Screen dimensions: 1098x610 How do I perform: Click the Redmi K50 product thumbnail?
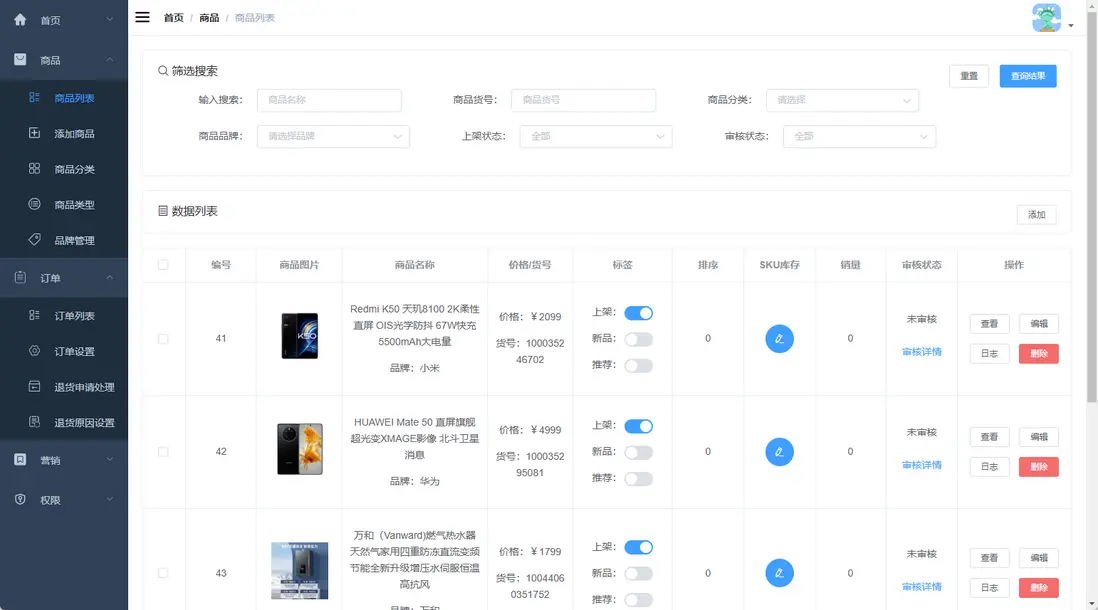point(300,336)
